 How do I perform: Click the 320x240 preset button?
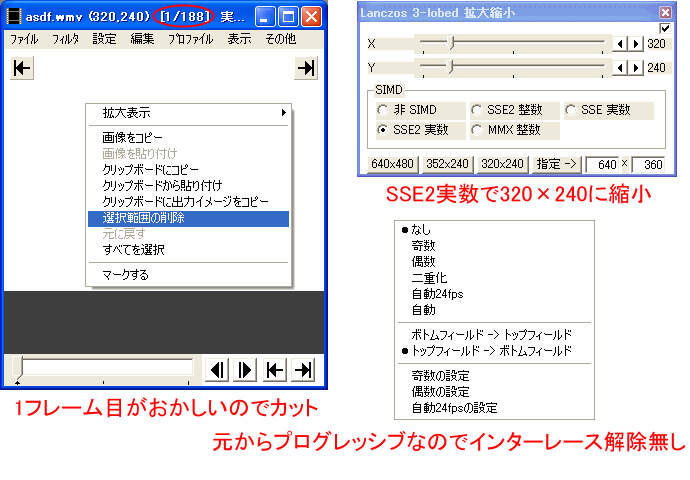tap(502, 163)
